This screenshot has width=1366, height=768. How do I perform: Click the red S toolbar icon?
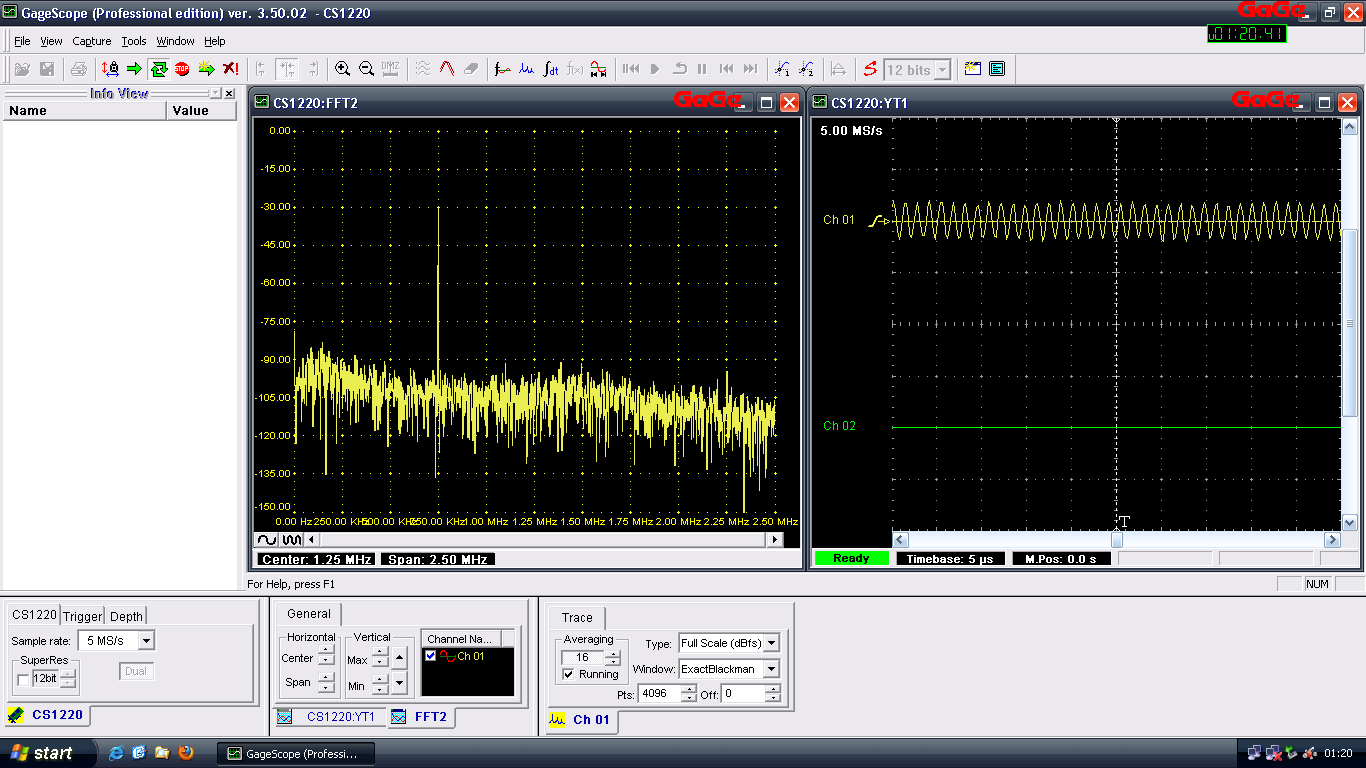coord(870,69)
